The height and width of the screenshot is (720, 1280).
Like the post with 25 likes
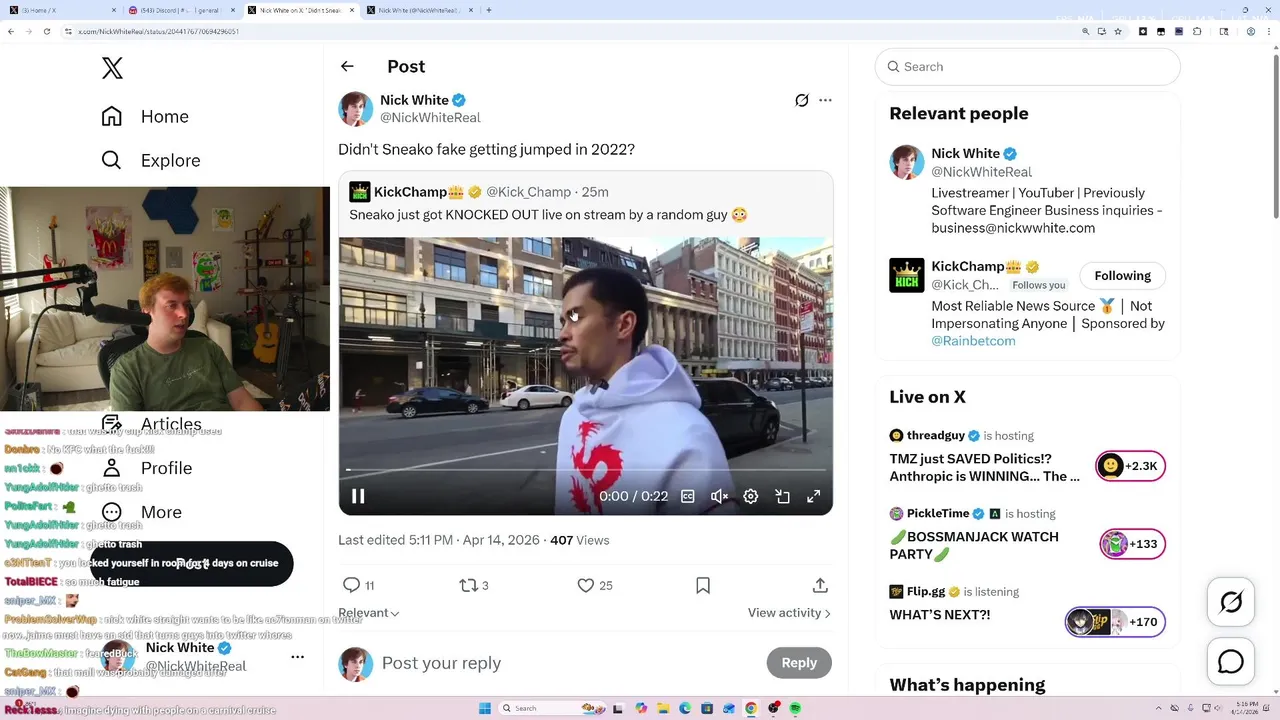(x=595, y=585)
